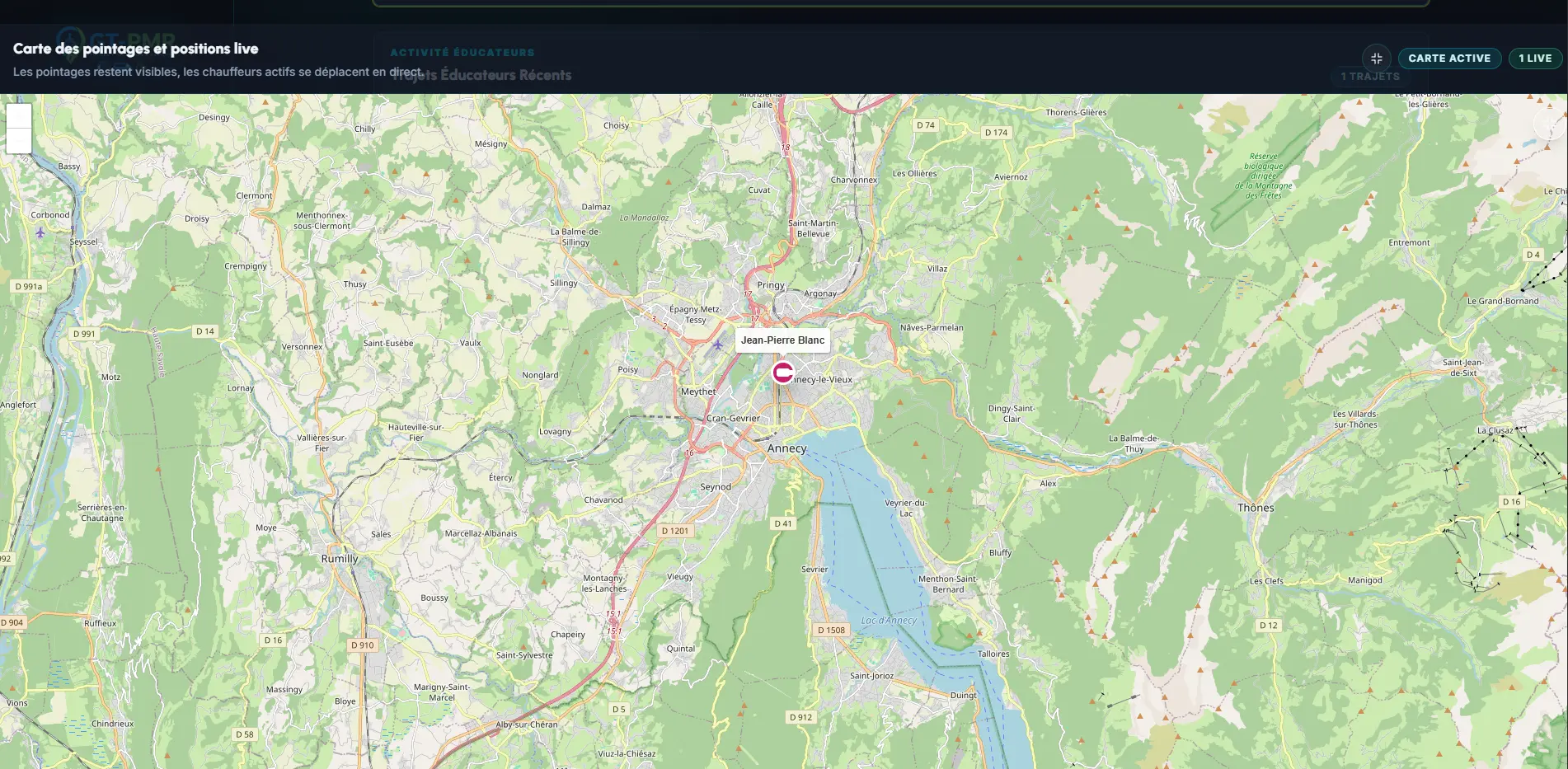1568x769 pixels.
Task: Click the Rumilly town label on map
Action: coord(340,559)
